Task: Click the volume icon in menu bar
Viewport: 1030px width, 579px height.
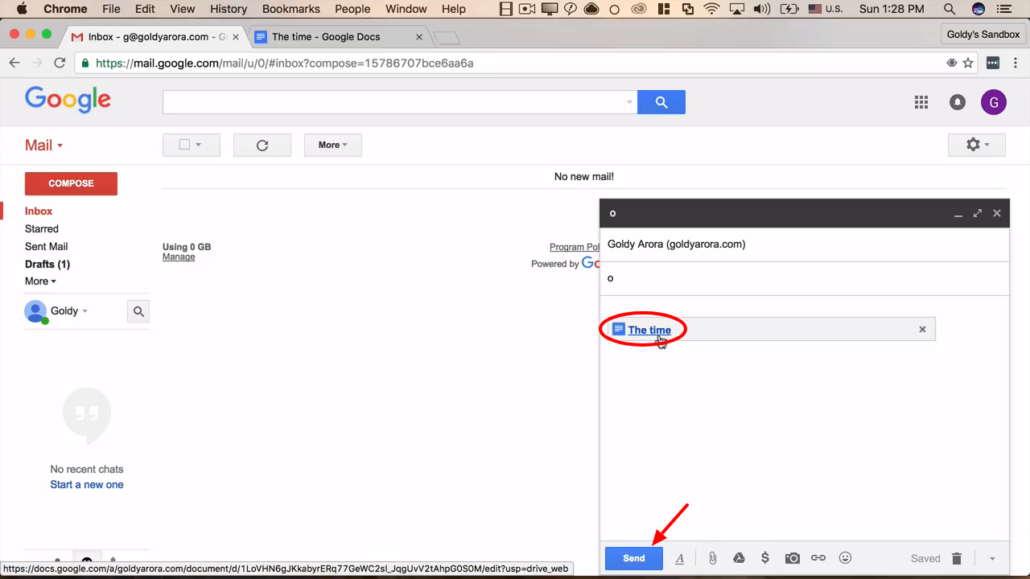Action: 761,9
